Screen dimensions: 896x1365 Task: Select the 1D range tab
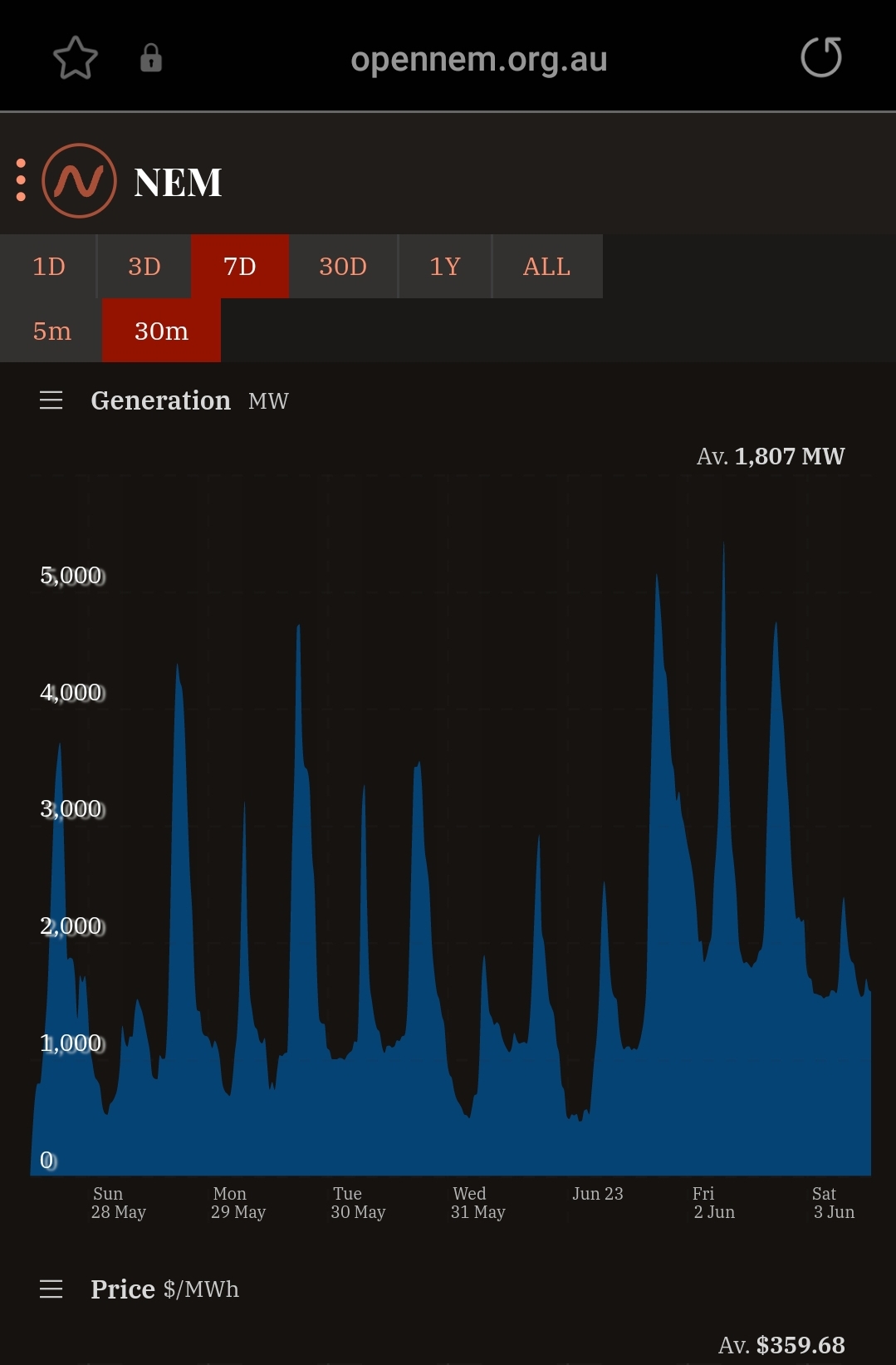click(48, 266)
